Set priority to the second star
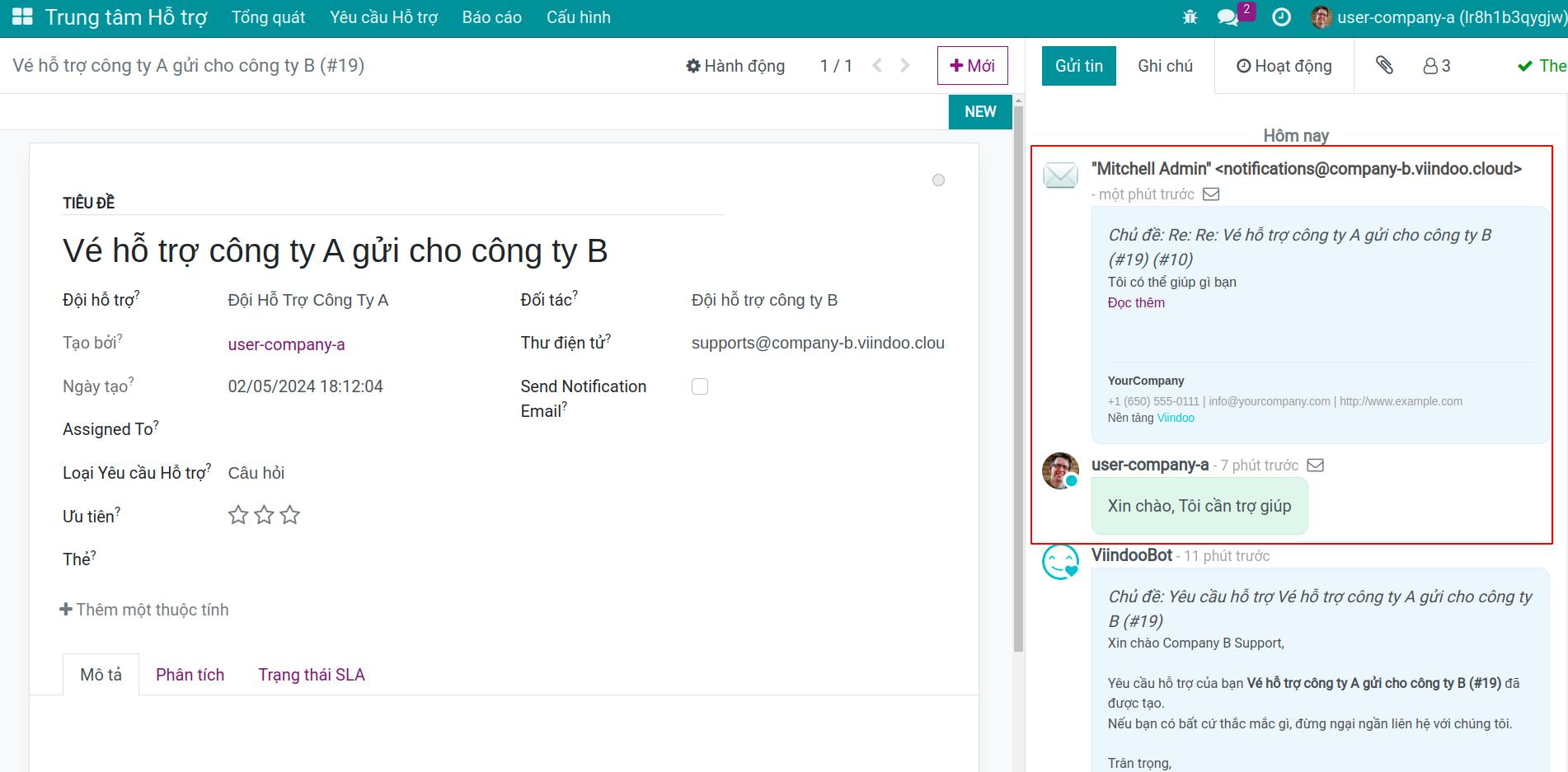The height and width of the screenshot is (772, 1568). coord(264,515)
